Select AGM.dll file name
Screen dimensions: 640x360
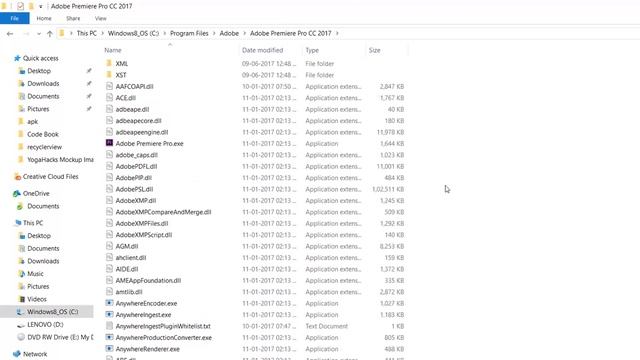point(127,247)
